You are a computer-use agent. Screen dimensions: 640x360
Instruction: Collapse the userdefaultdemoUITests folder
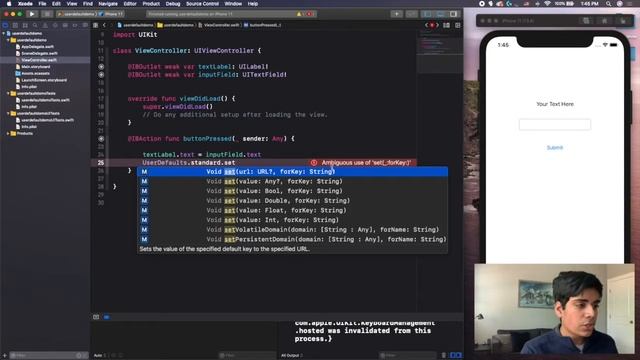[x=8, y=113]
